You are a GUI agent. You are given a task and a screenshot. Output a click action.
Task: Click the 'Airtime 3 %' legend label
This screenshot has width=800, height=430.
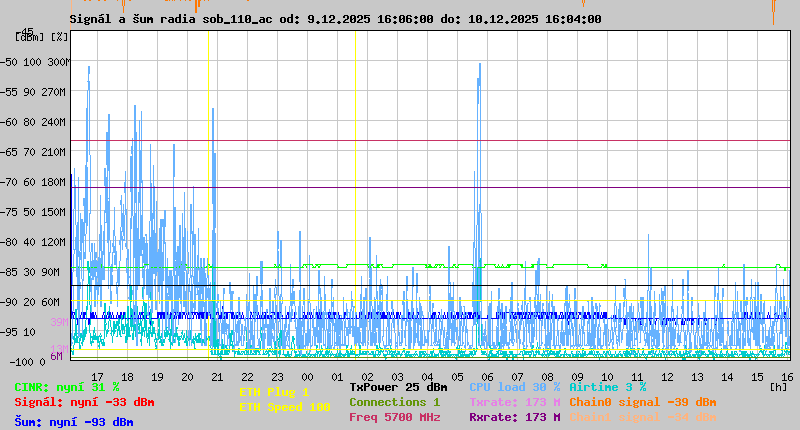click(608, 387)
